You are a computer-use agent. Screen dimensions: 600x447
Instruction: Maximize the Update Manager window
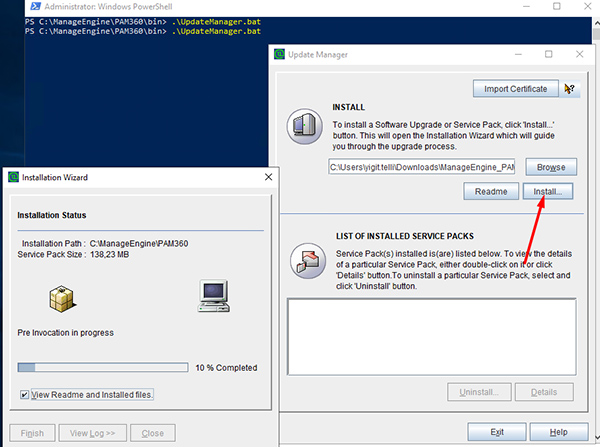(548, 54)
